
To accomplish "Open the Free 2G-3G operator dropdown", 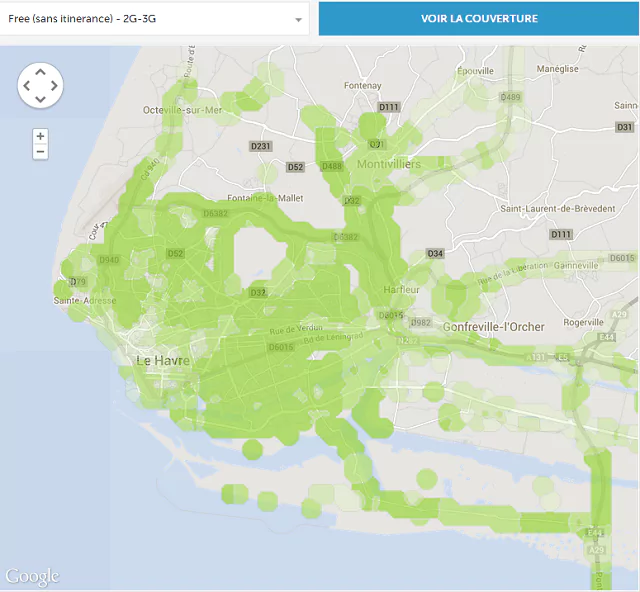I will (x=150, y=18).
